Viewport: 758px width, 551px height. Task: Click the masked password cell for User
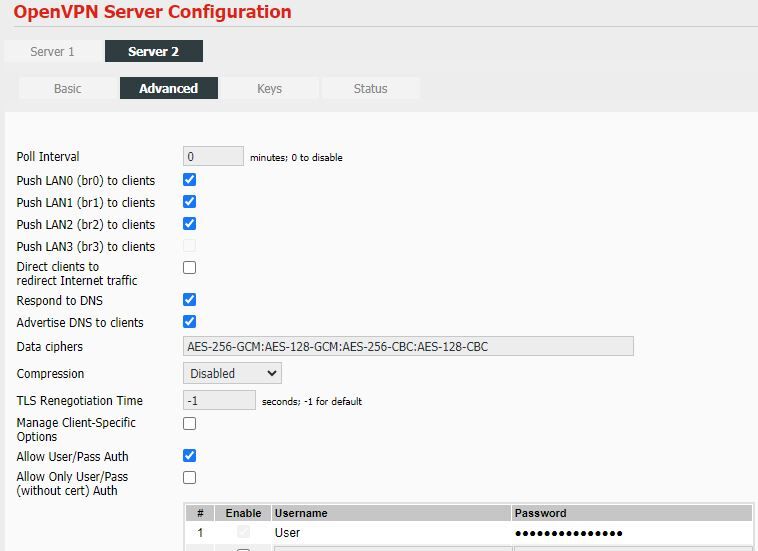coord(632,533)
